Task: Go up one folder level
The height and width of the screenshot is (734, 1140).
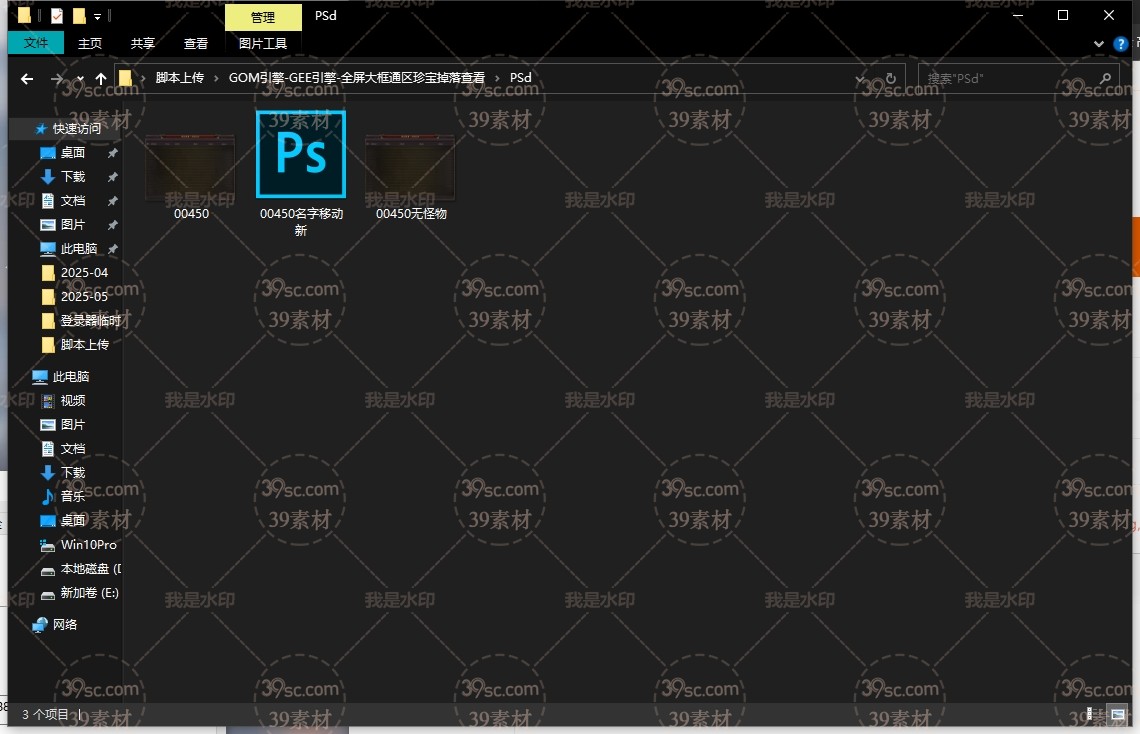Action: (x=100, y=78)
